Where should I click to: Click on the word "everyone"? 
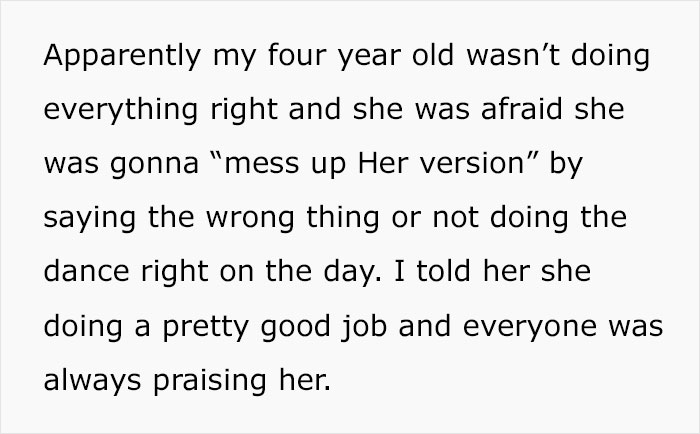tap(530, 327)
